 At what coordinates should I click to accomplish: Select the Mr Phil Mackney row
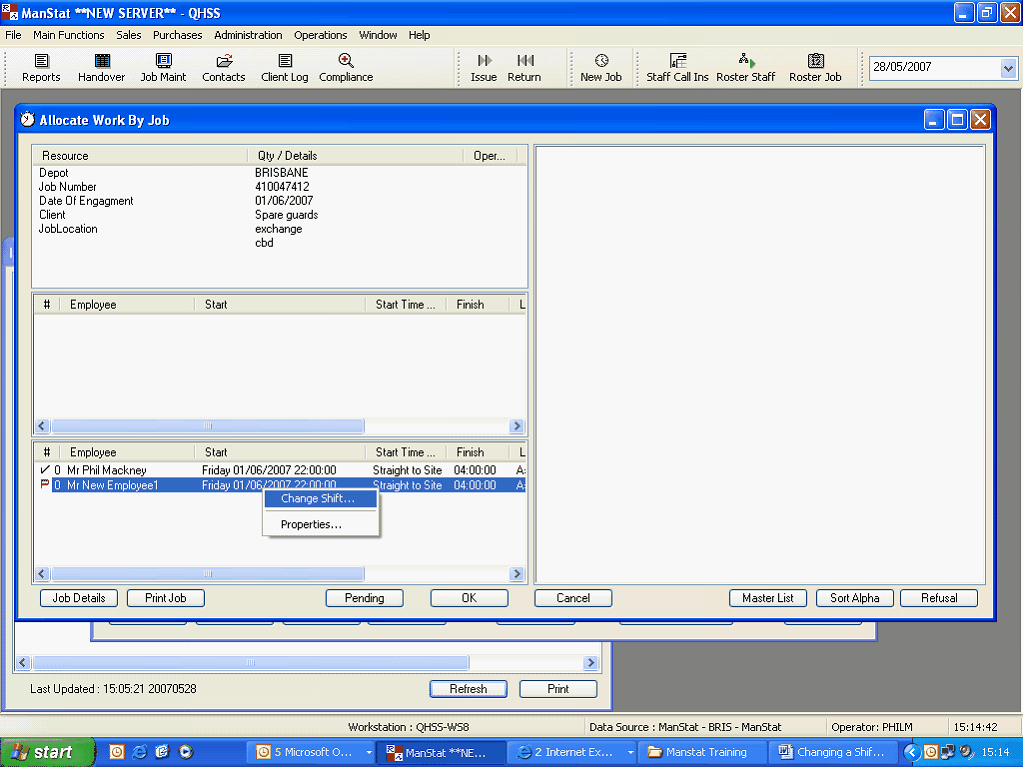point(106,470)
